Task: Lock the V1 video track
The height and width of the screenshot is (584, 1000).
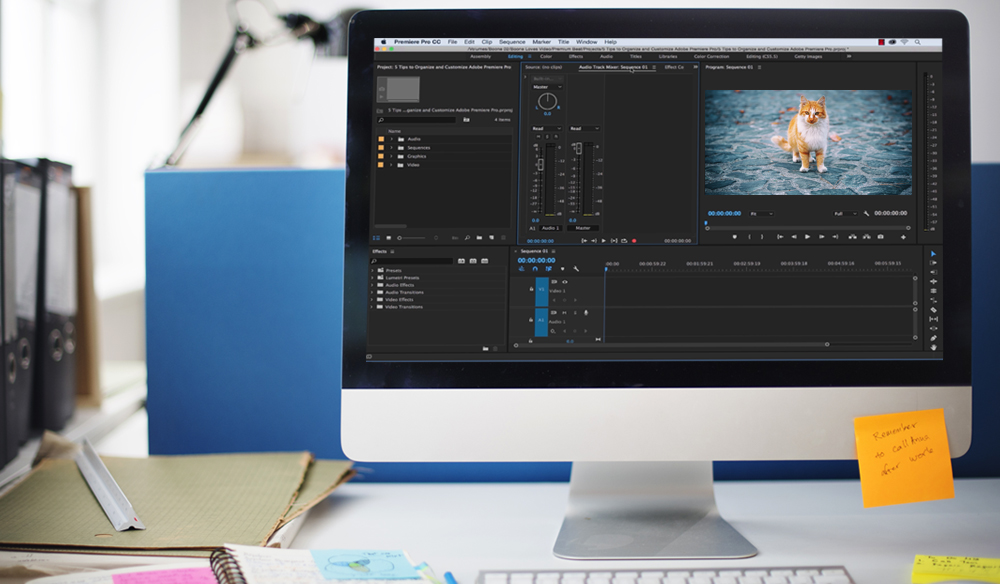Action: 531,289
